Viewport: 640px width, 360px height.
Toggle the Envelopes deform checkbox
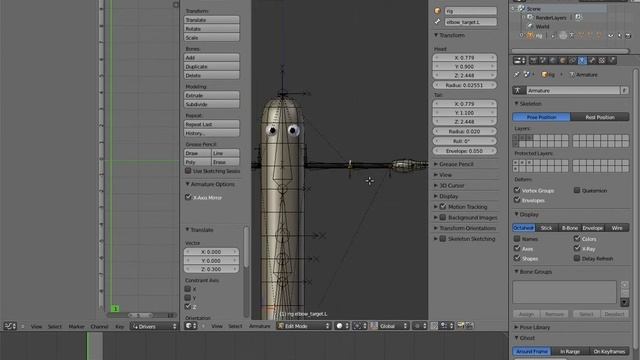point(517,200)
